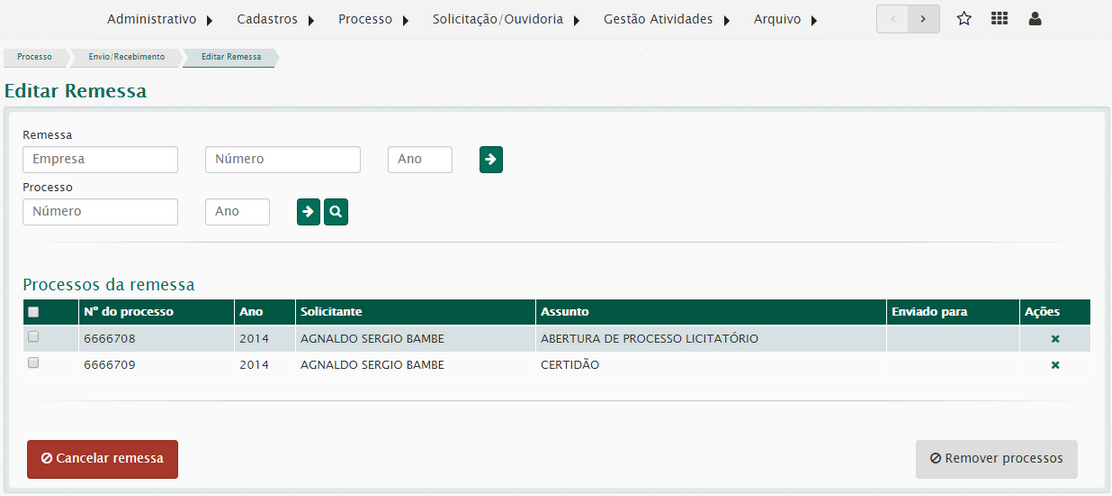Open the apps grid icon

[999, 19]
